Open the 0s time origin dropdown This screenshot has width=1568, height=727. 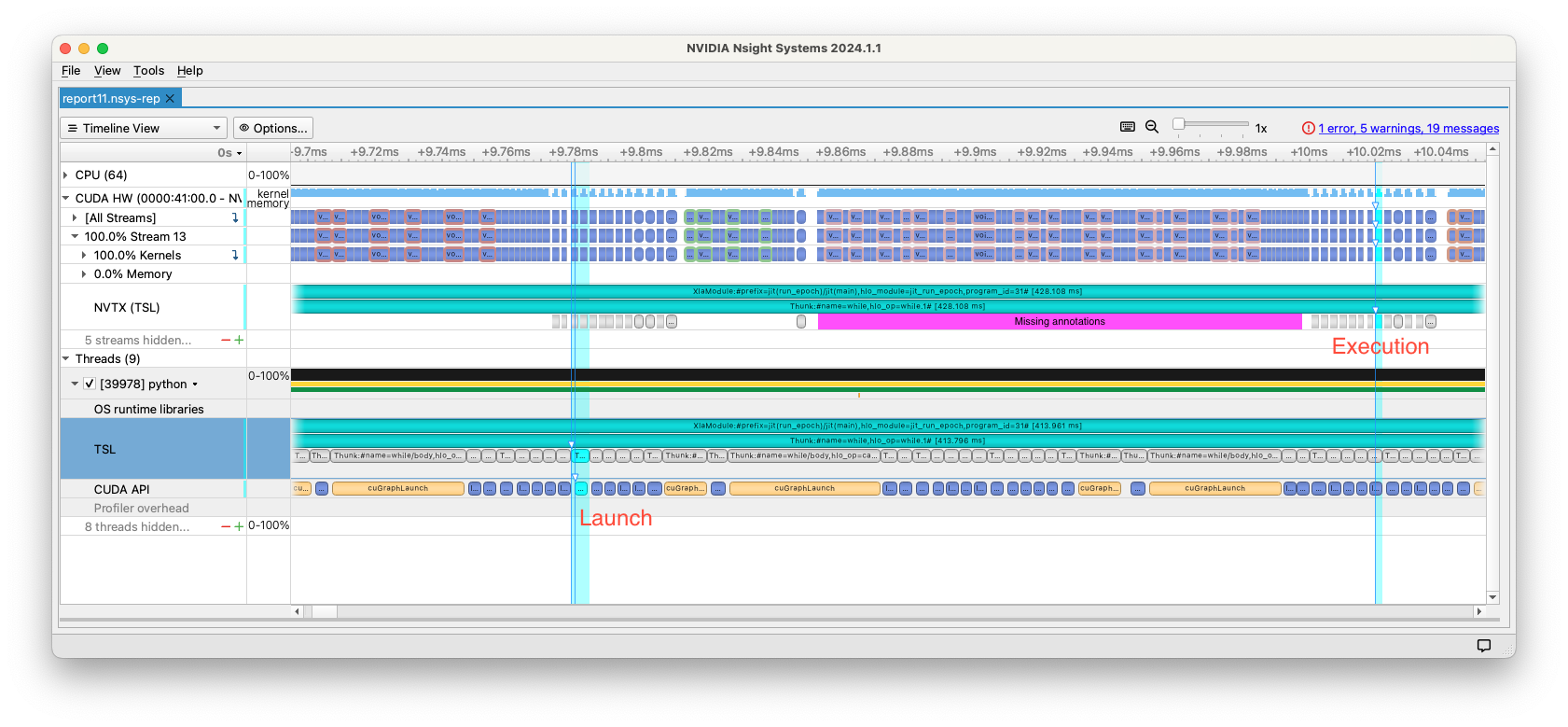tap(229, 152)
